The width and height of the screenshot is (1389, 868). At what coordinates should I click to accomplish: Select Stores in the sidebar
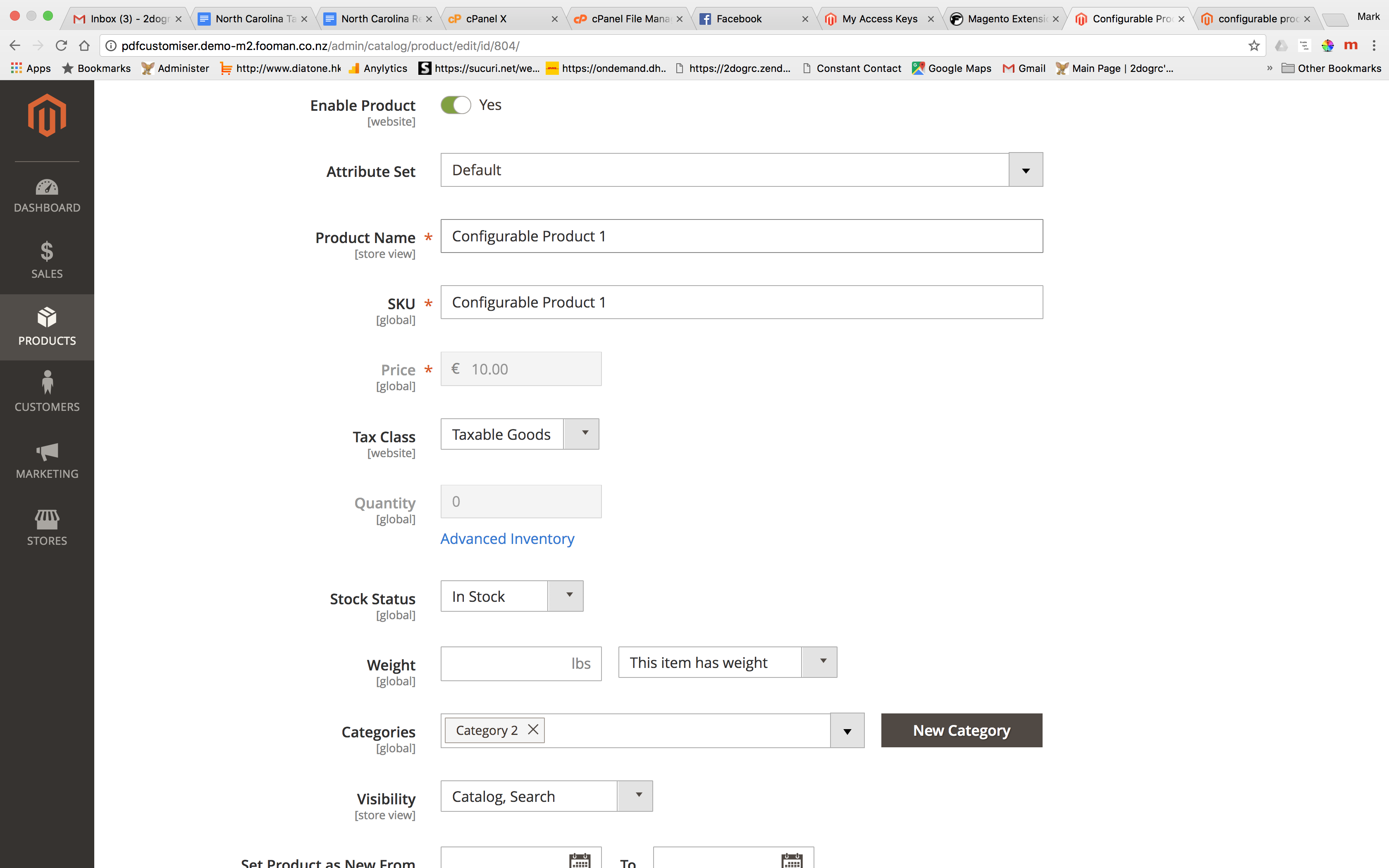tap(46, 527)
